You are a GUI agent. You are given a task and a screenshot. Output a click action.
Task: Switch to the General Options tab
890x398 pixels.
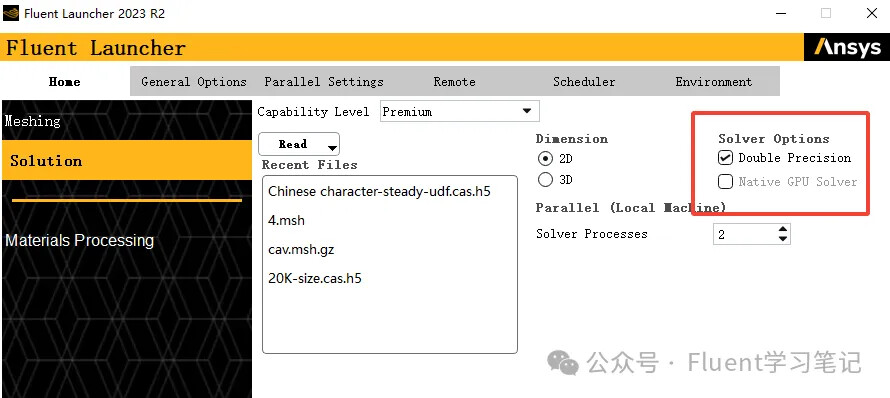pos(194,82)
